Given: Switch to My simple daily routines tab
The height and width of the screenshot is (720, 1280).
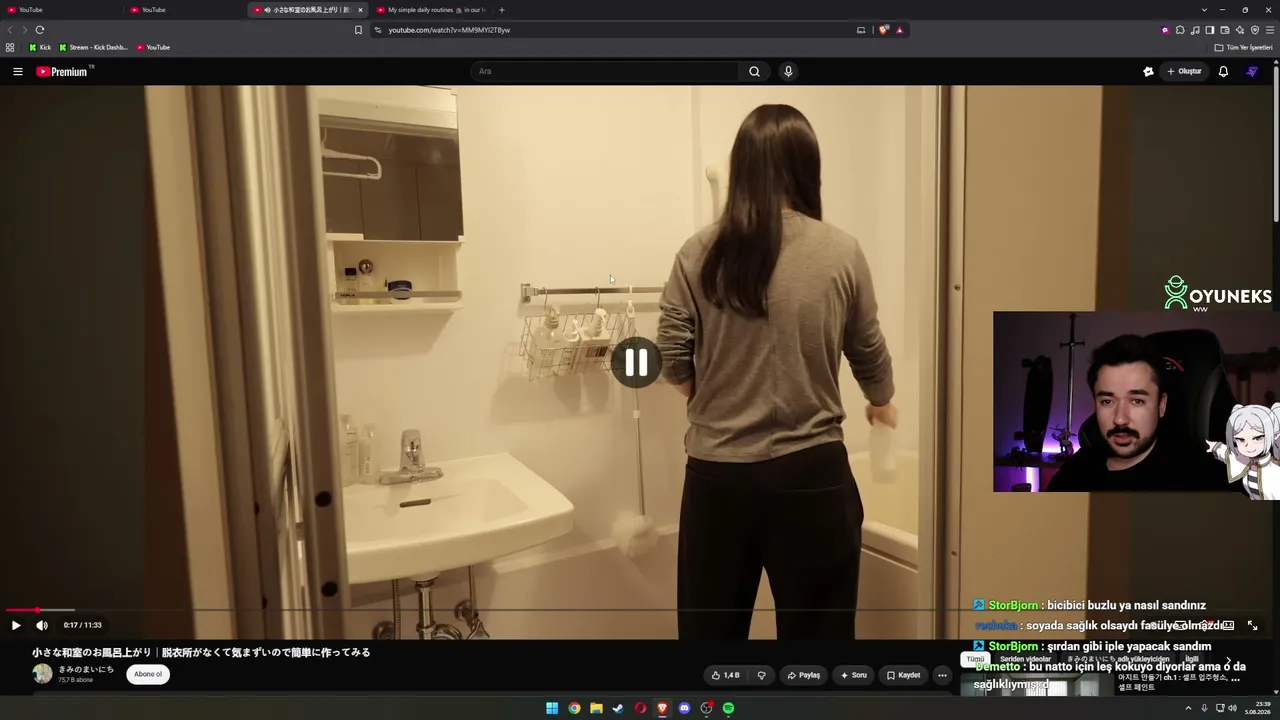Looking at the screenshot, I should click(432, 10).
